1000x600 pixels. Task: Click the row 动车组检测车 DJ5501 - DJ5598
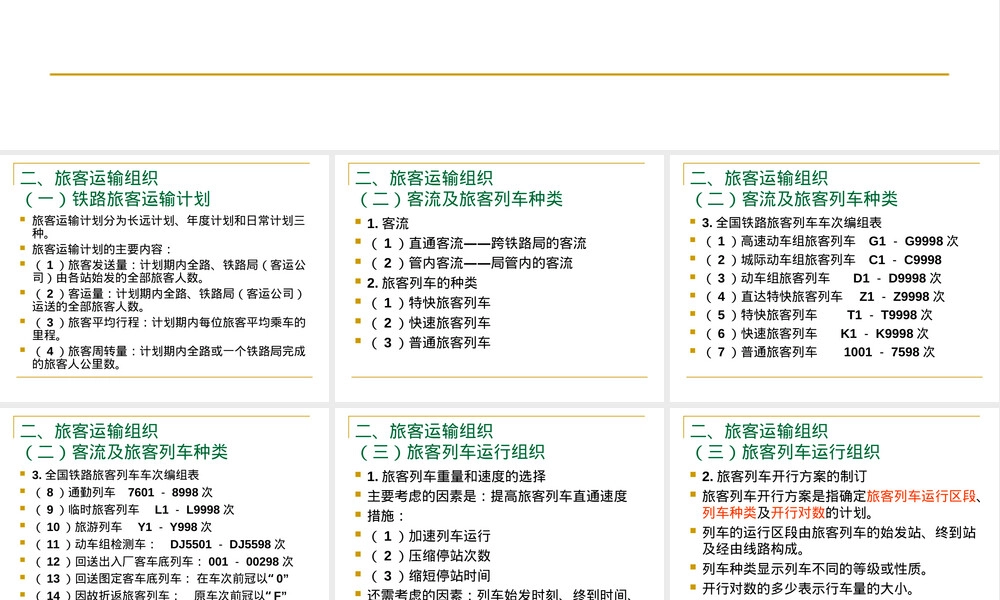(159, 545)
